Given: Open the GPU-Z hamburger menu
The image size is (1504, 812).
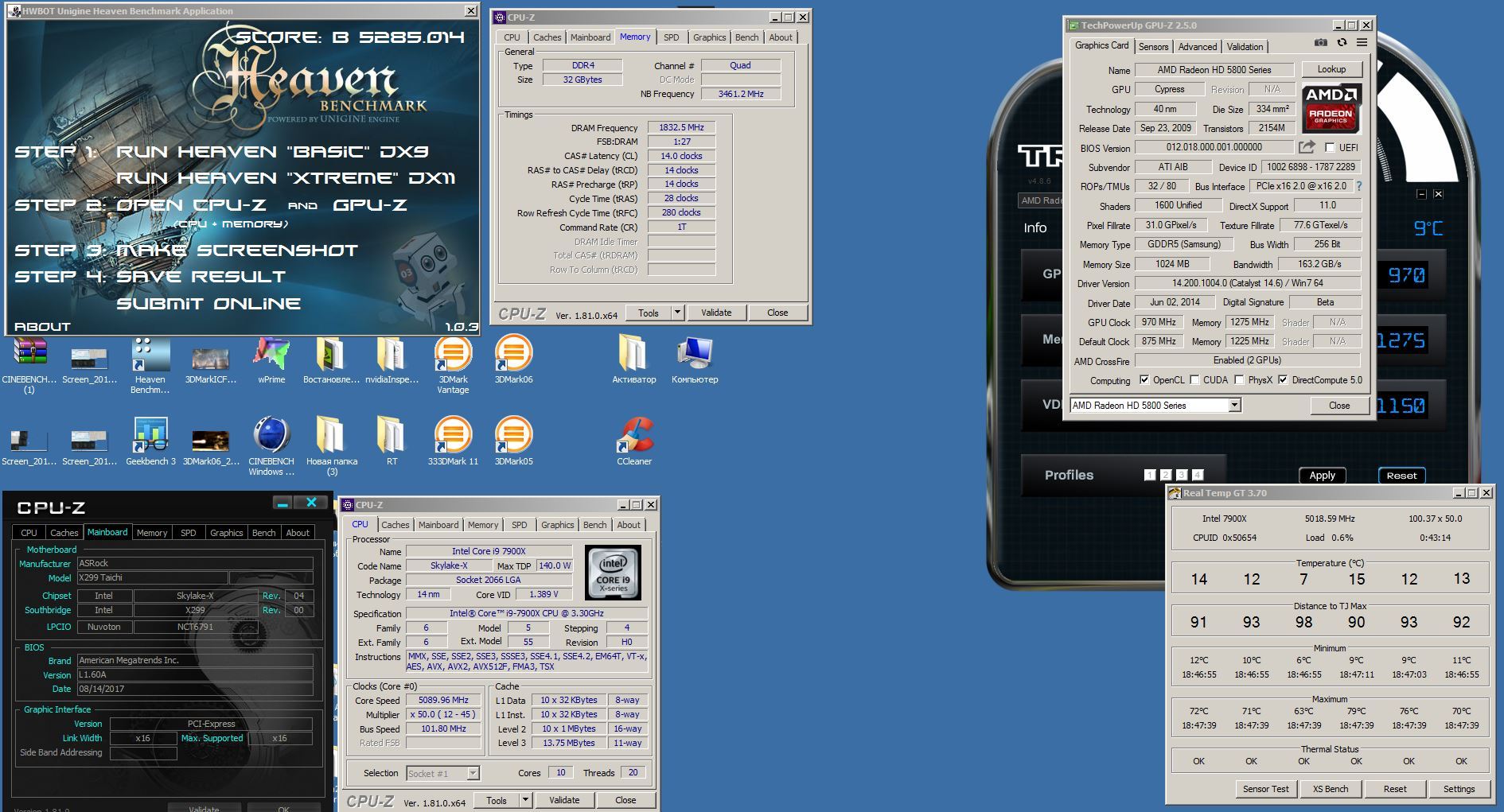Looking at the screenshot, I should coord(1362,43).
